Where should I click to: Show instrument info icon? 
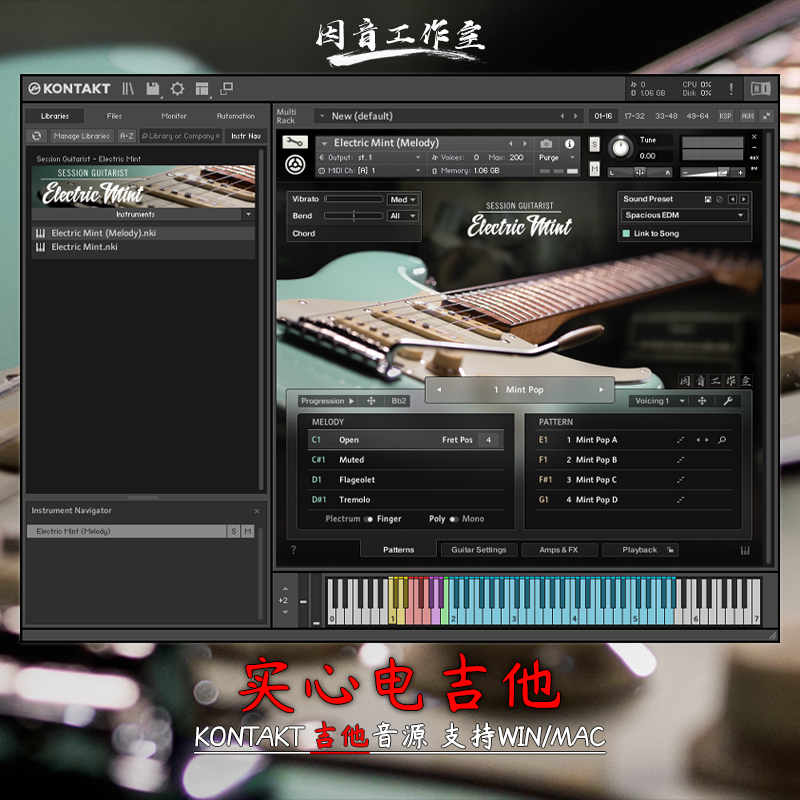coord(569,144)
